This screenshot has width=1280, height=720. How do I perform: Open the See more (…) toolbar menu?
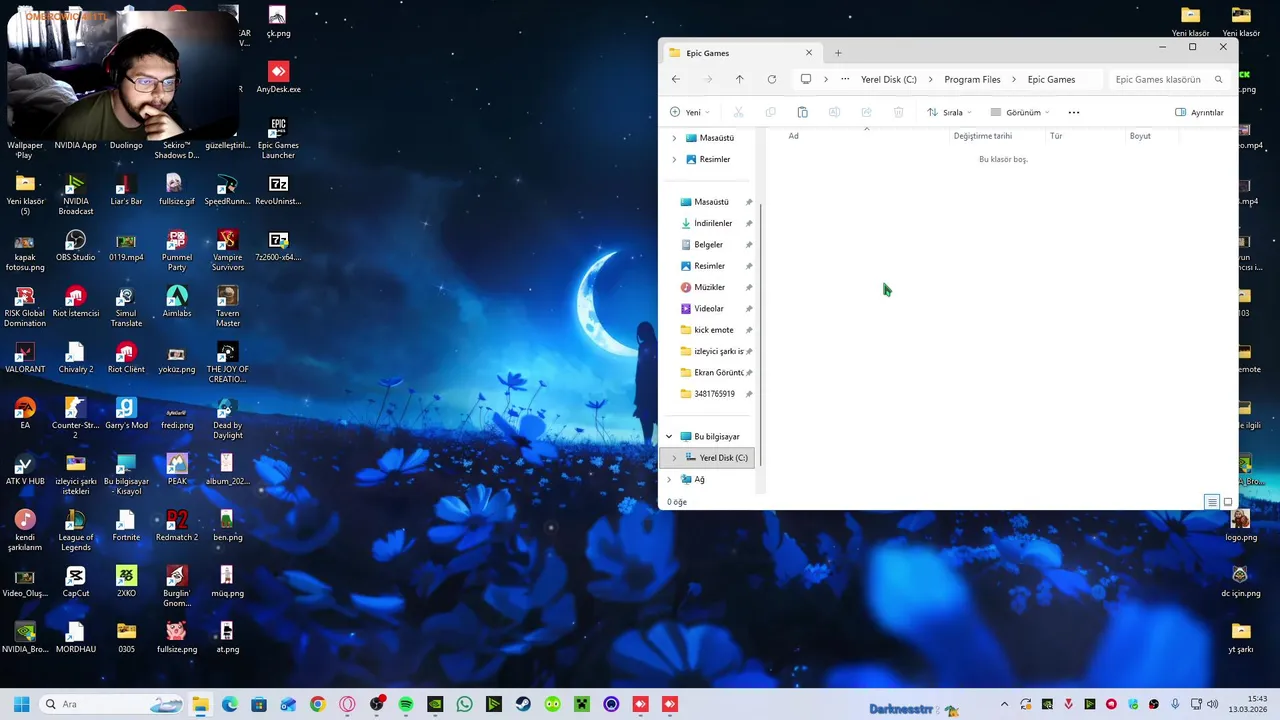click(1073, 112)
